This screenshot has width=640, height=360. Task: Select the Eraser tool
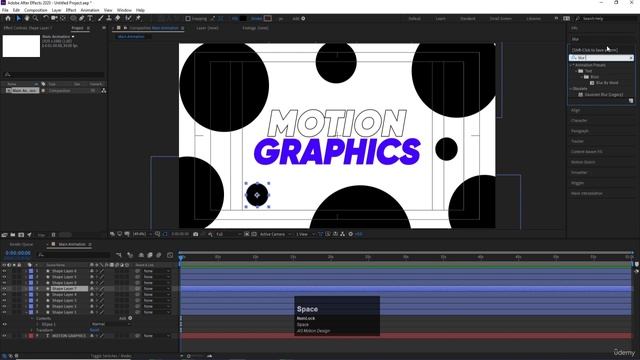coord(118,18)
